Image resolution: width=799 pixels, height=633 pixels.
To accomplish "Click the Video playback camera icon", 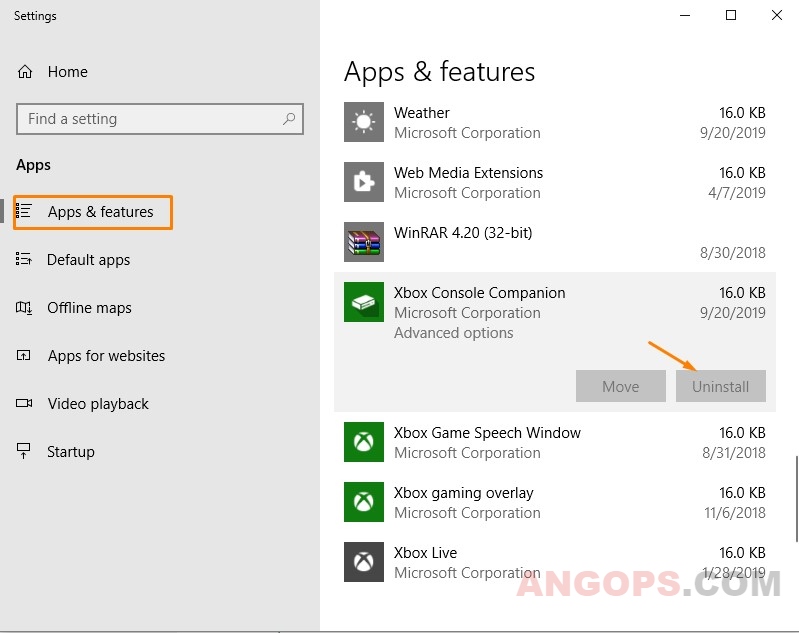I will [24, 403].
